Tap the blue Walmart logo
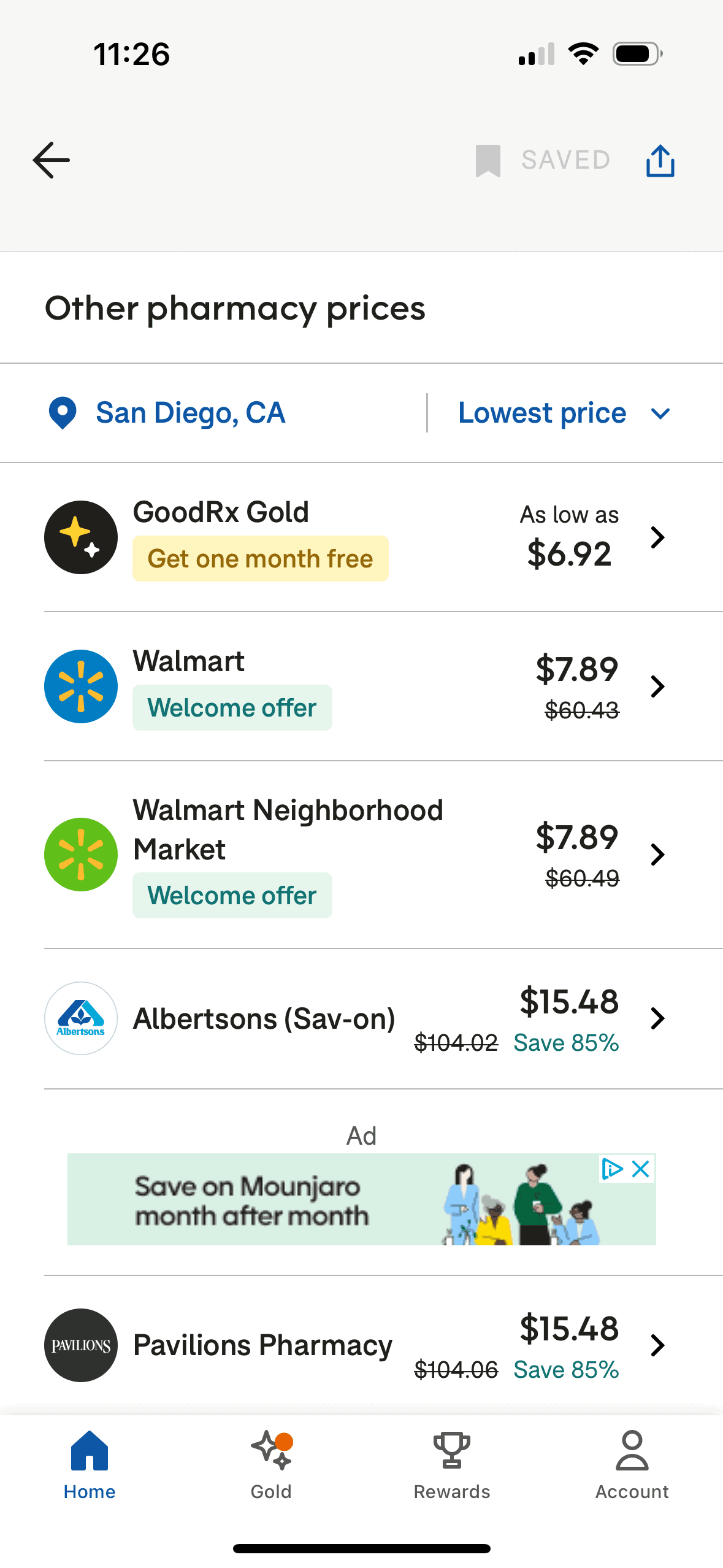 (x=81, y=686)
